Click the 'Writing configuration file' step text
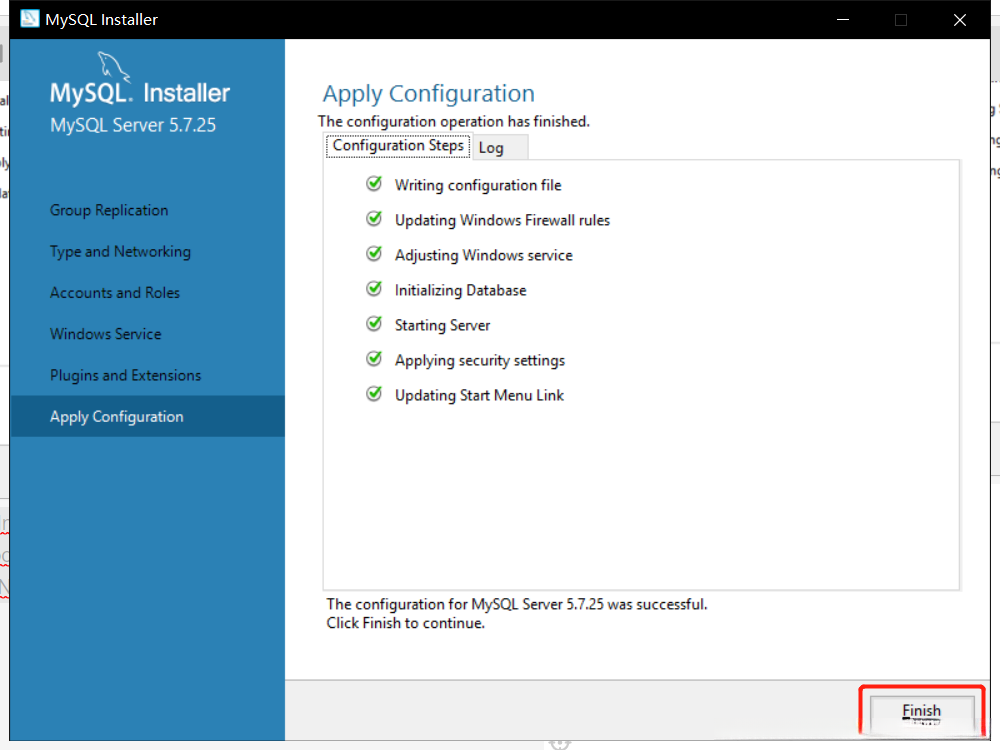This screenshot has height=750, width=1000. pyautogui.click(x=478, y=186)
